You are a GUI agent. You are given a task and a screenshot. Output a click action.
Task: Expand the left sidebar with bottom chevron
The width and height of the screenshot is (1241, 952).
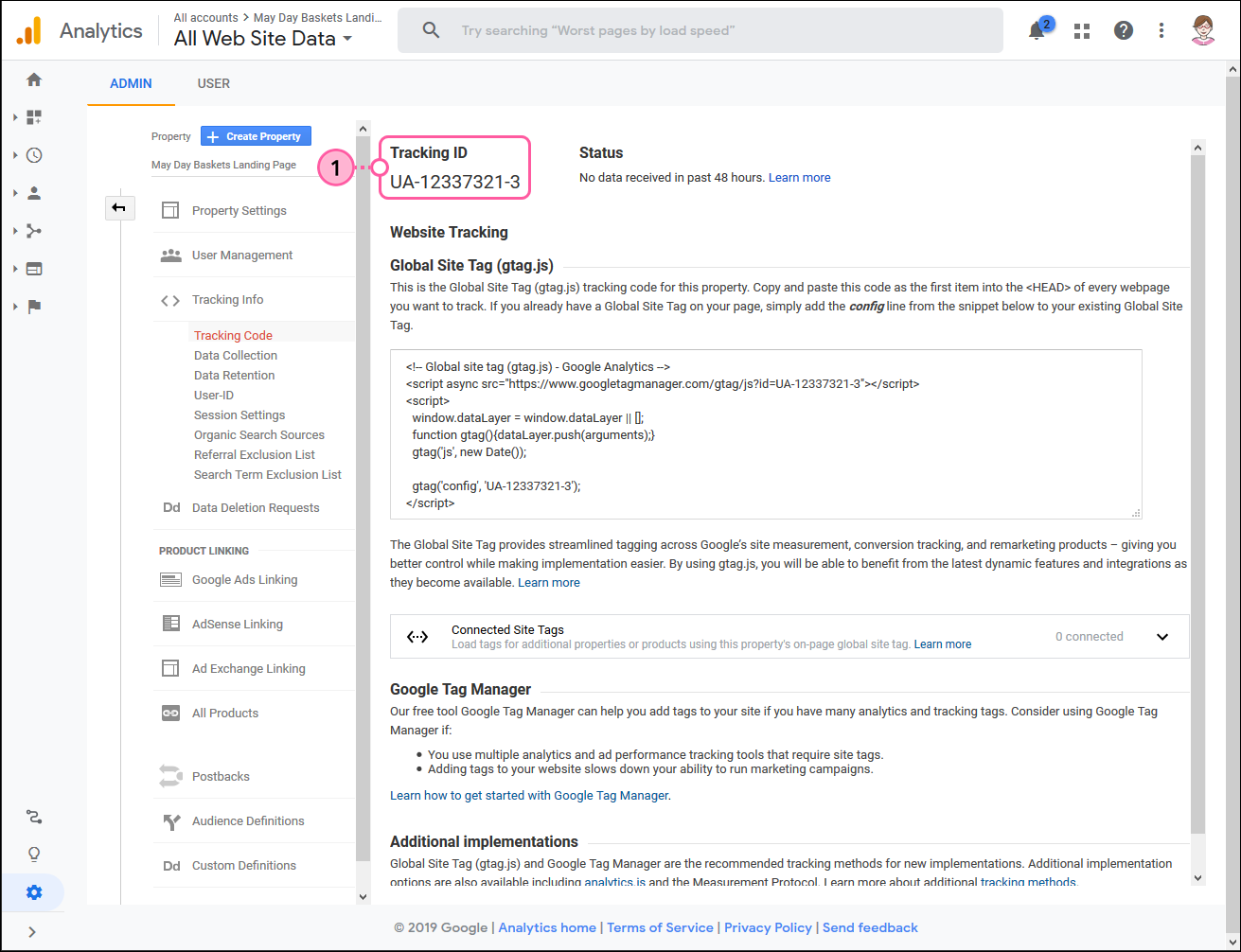coord(32,932)
